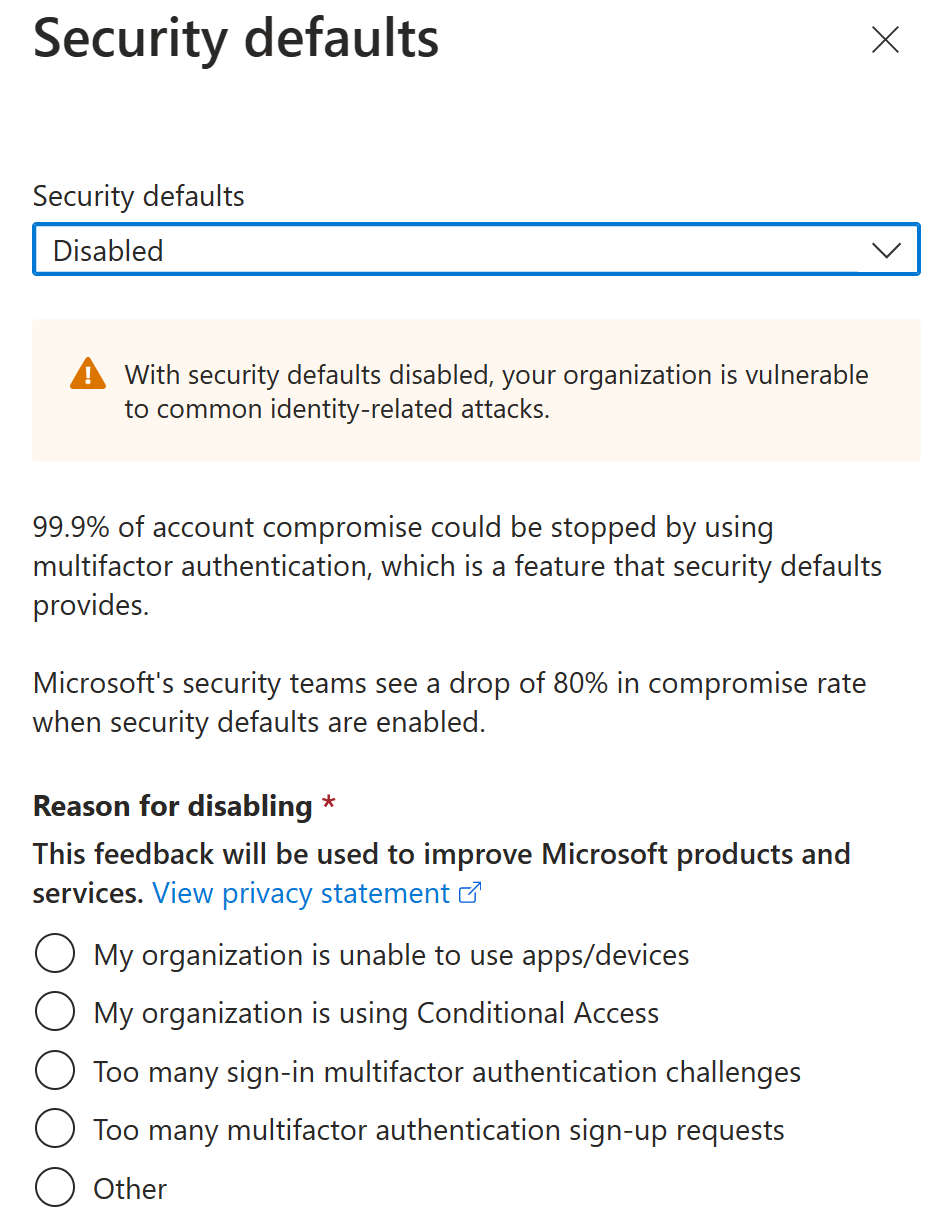Click the paragraph about 99.9% of account compromise
The image size is (949, 1225).
pos(456,566)
